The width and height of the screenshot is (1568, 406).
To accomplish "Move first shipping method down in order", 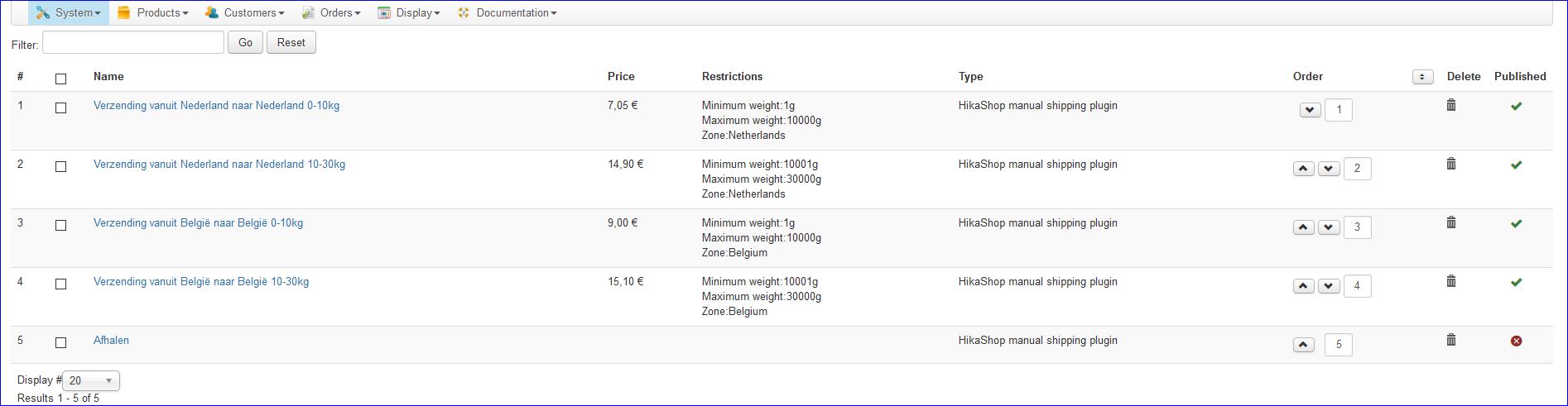I will pos(1310,110).
